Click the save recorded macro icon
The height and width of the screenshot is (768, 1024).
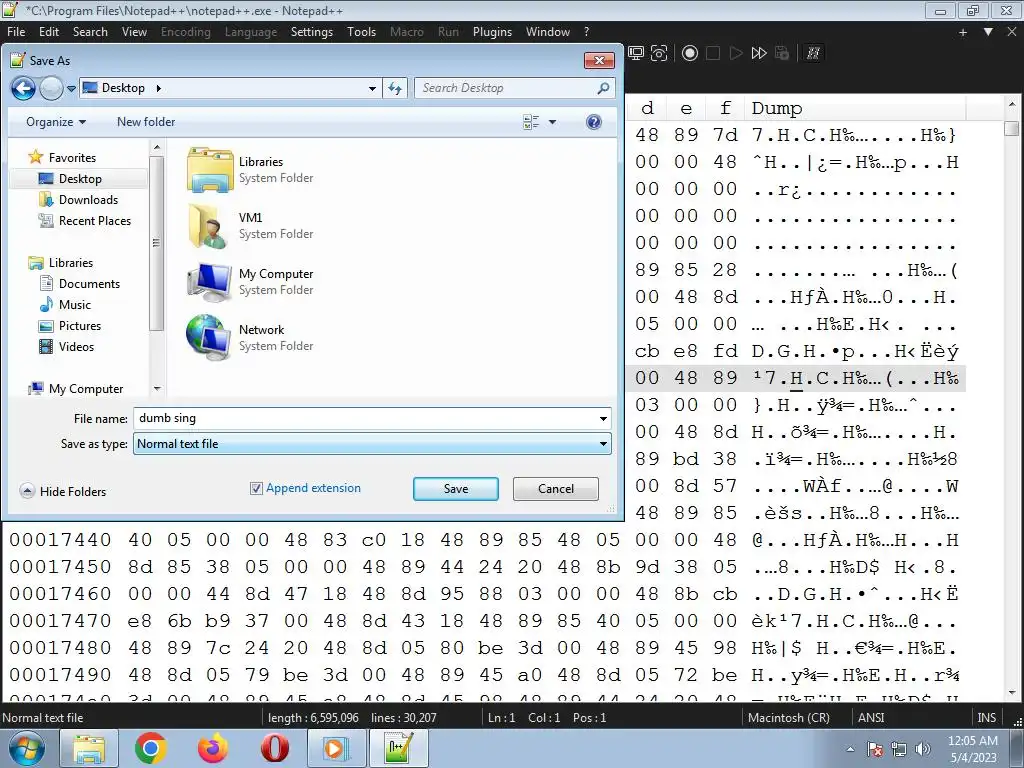pyautogui.click(x=782, y=54)
